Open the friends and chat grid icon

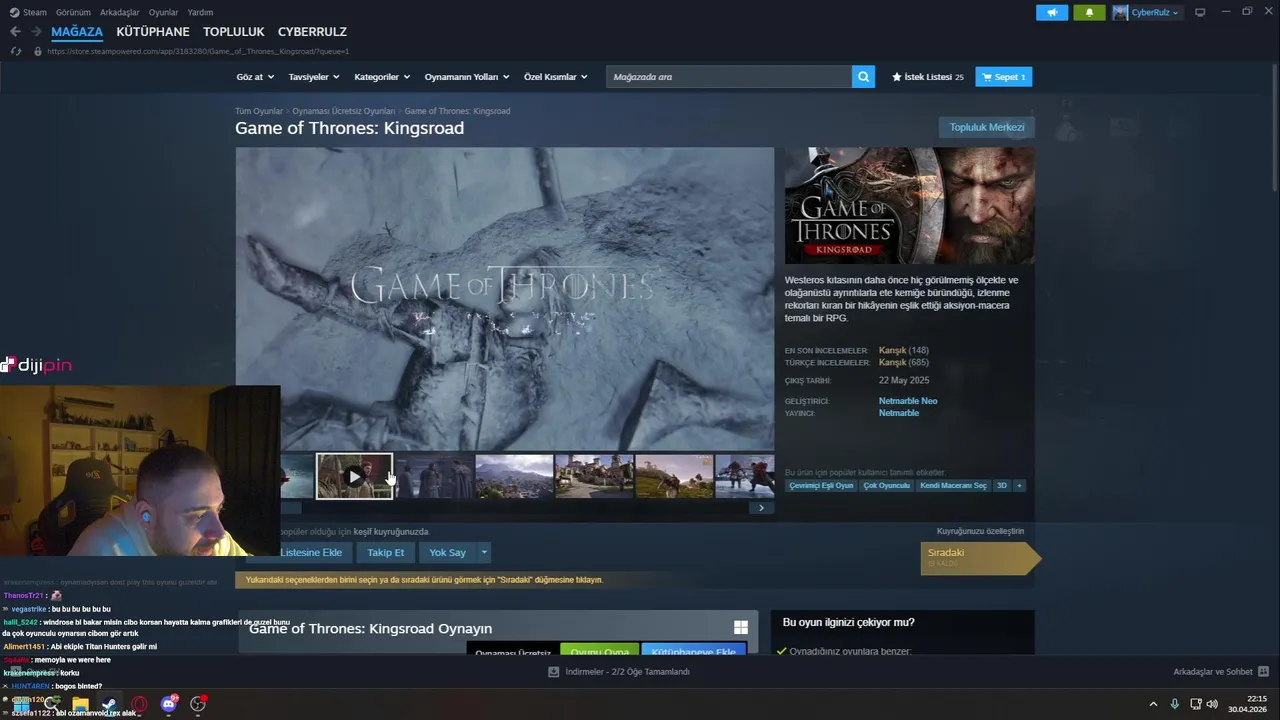[1263, 672]
